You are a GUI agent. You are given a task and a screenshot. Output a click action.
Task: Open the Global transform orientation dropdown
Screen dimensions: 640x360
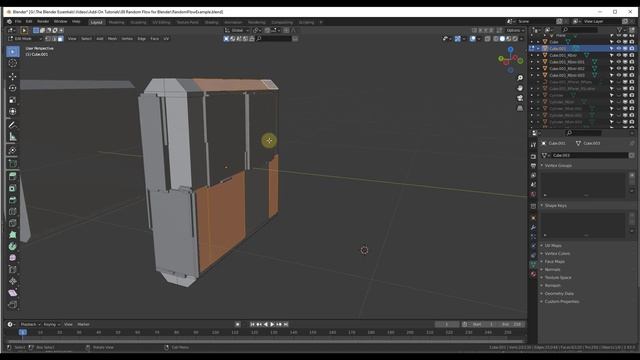point(237,30)
